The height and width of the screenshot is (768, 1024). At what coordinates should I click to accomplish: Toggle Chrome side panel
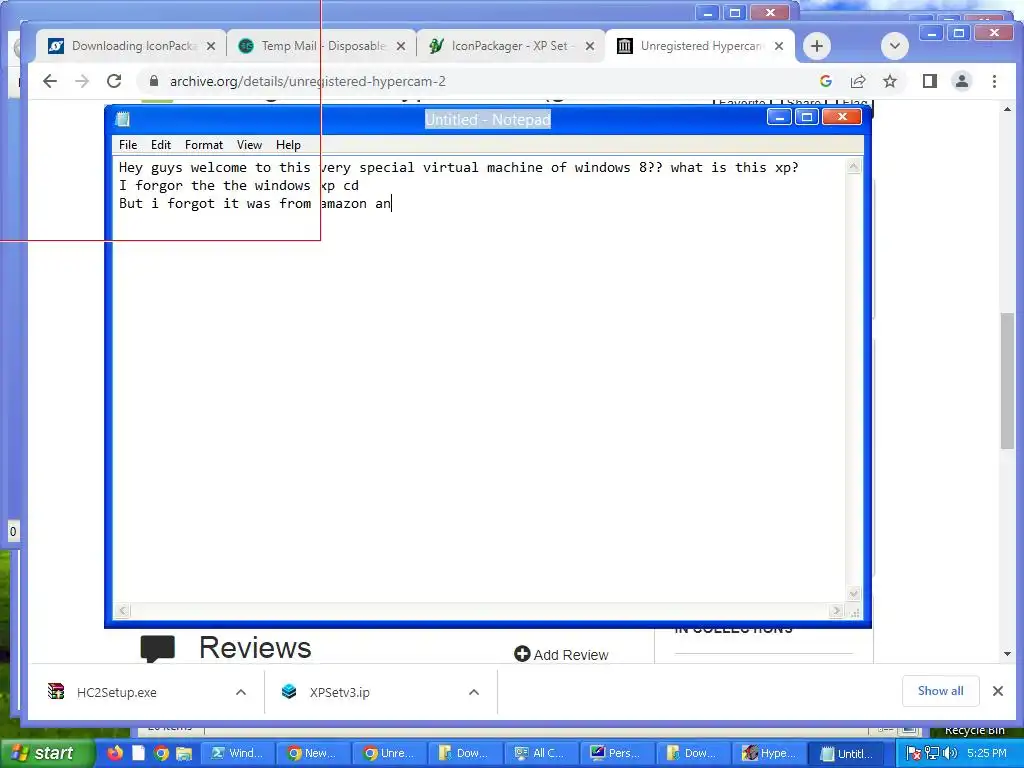point(929,81)
